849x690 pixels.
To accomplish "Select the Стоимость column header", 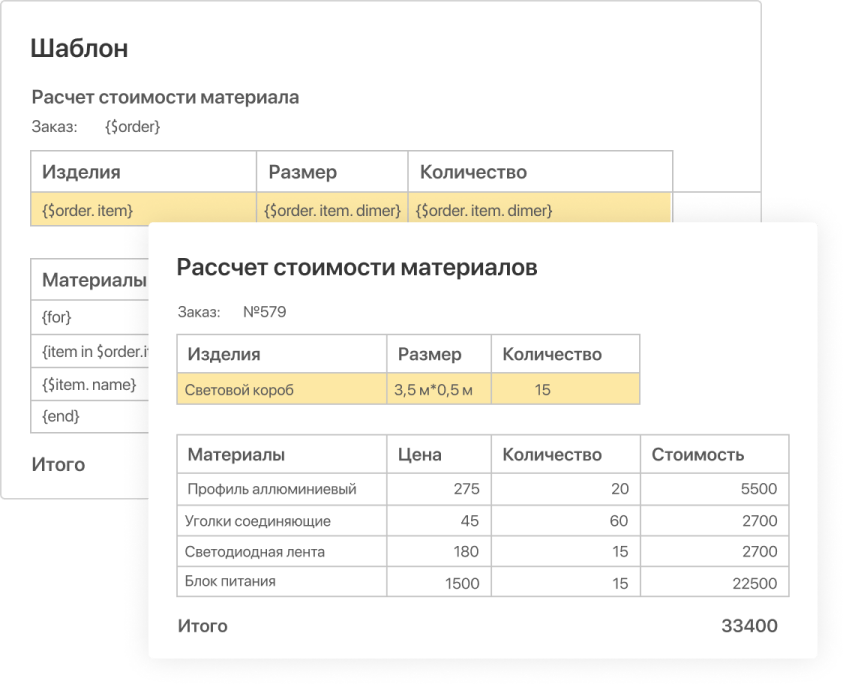I will (x=698, y=455).
